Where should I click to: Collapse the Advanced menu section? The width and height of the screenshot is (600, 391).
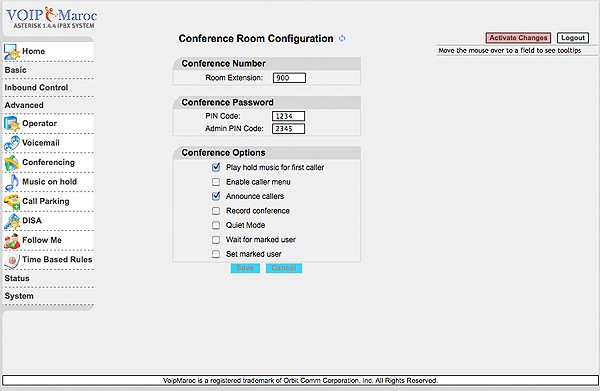24,105
